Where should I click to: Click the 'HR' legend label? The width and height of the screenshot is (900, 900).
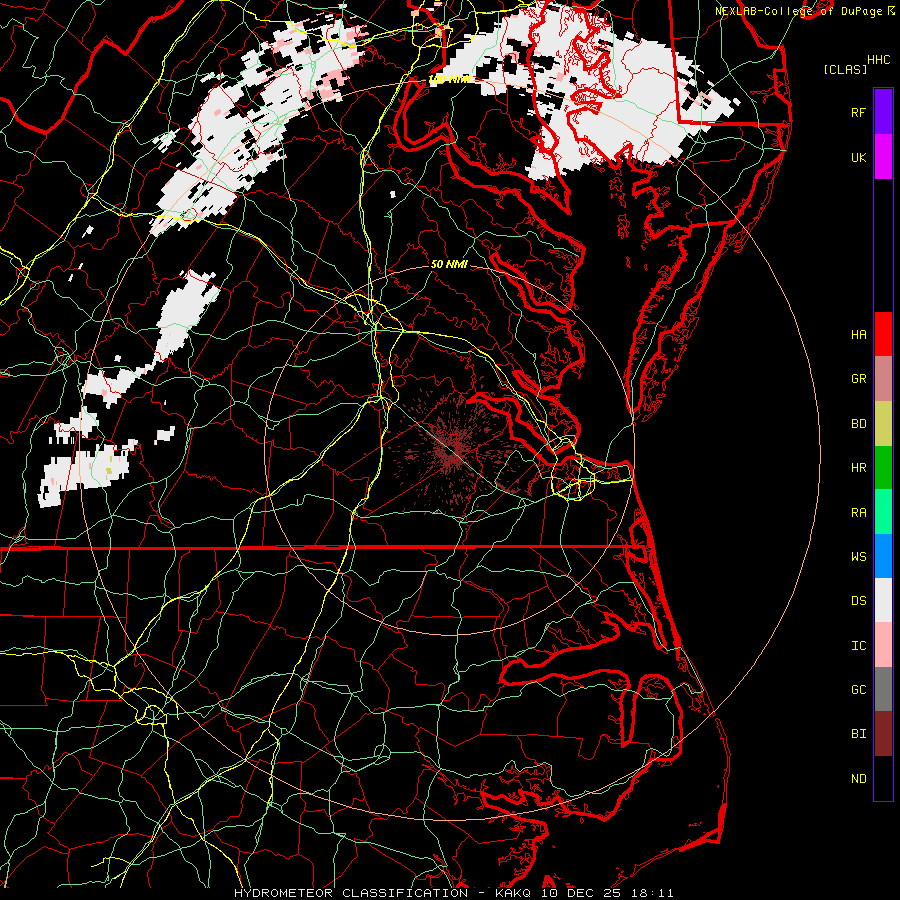pyautogui.click(x=858, y=468)
